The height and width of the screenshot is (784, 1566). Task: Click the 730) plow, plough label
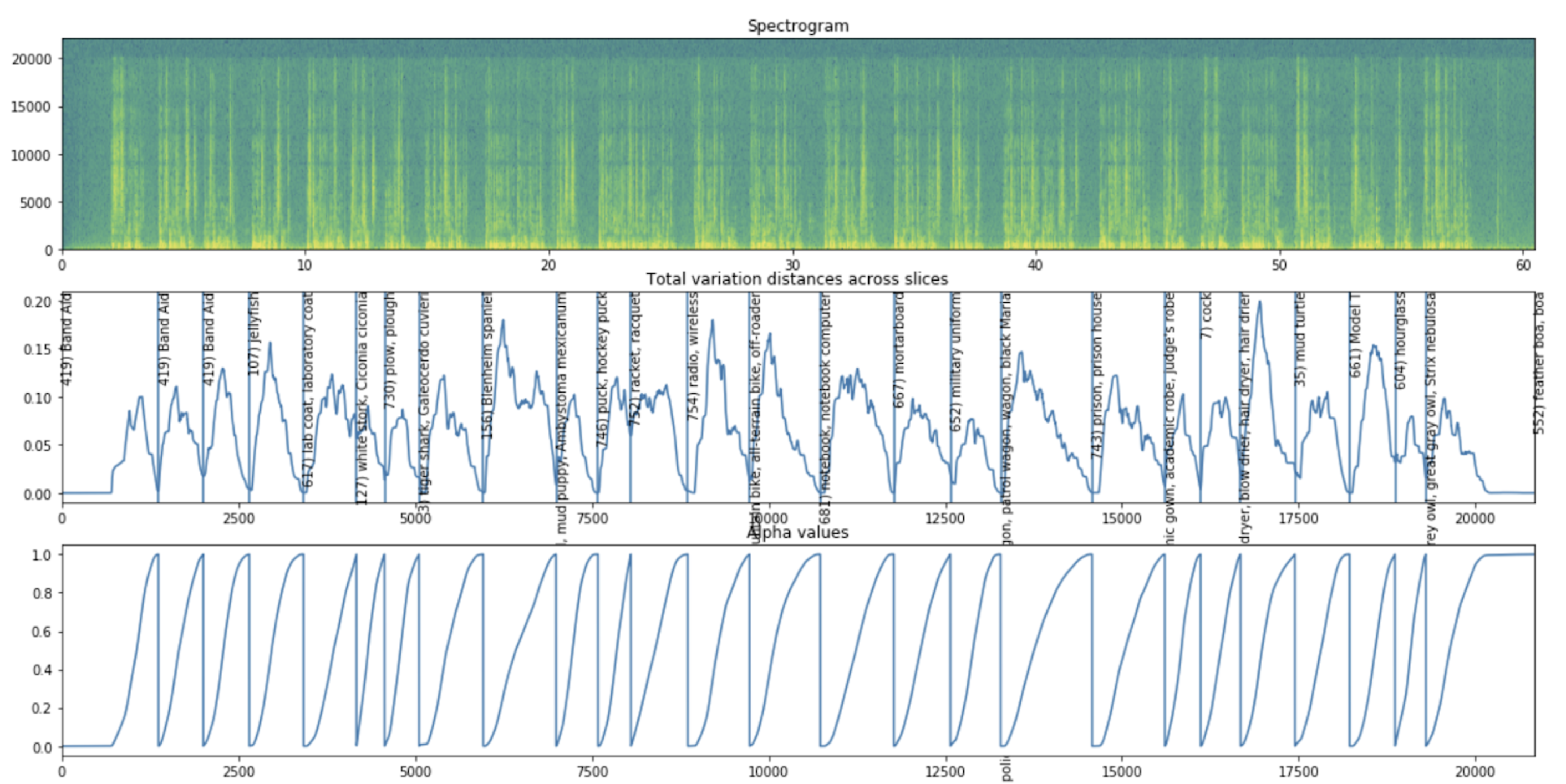pyautogui.click(x=390, y=349)
